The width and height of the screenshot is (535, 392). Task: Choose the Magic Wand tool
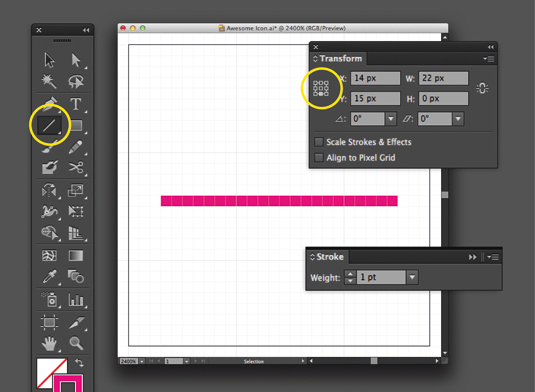click(49, 81)
